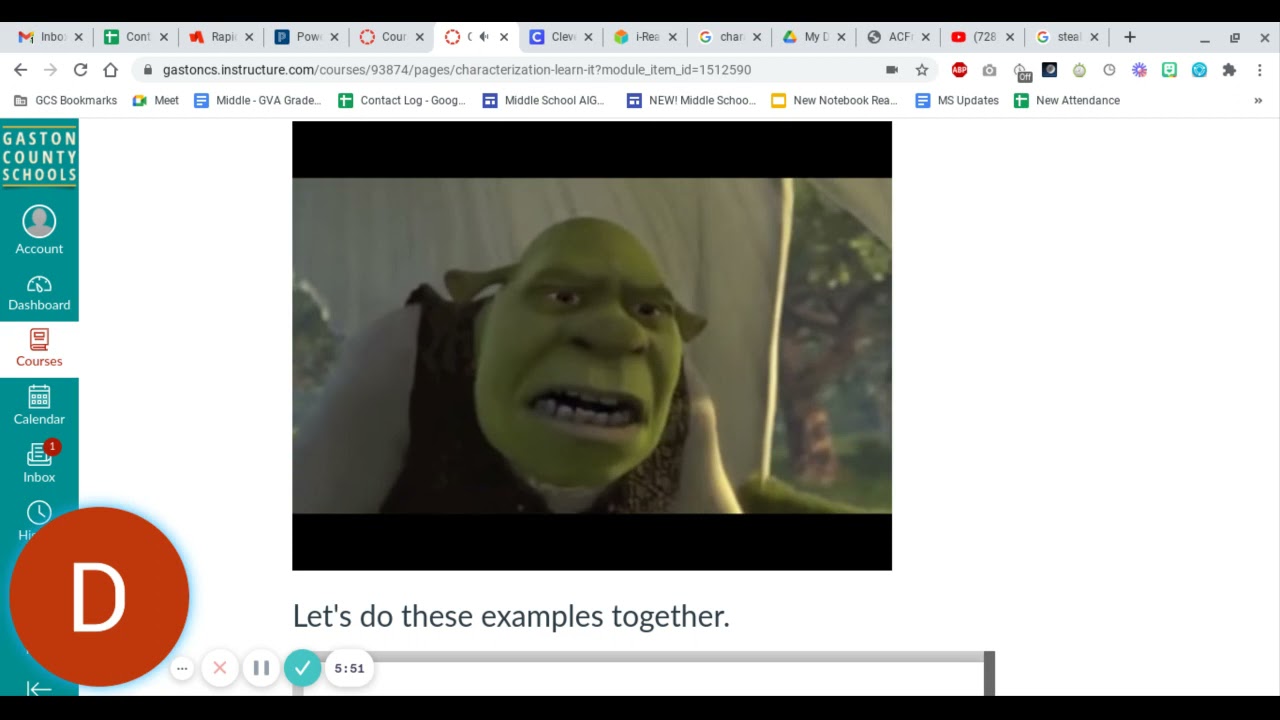The height and width of the screenshot is (720, 1280).
Task: Click the heading 'Let's do these examples together.'
Action: coord(511,616)
